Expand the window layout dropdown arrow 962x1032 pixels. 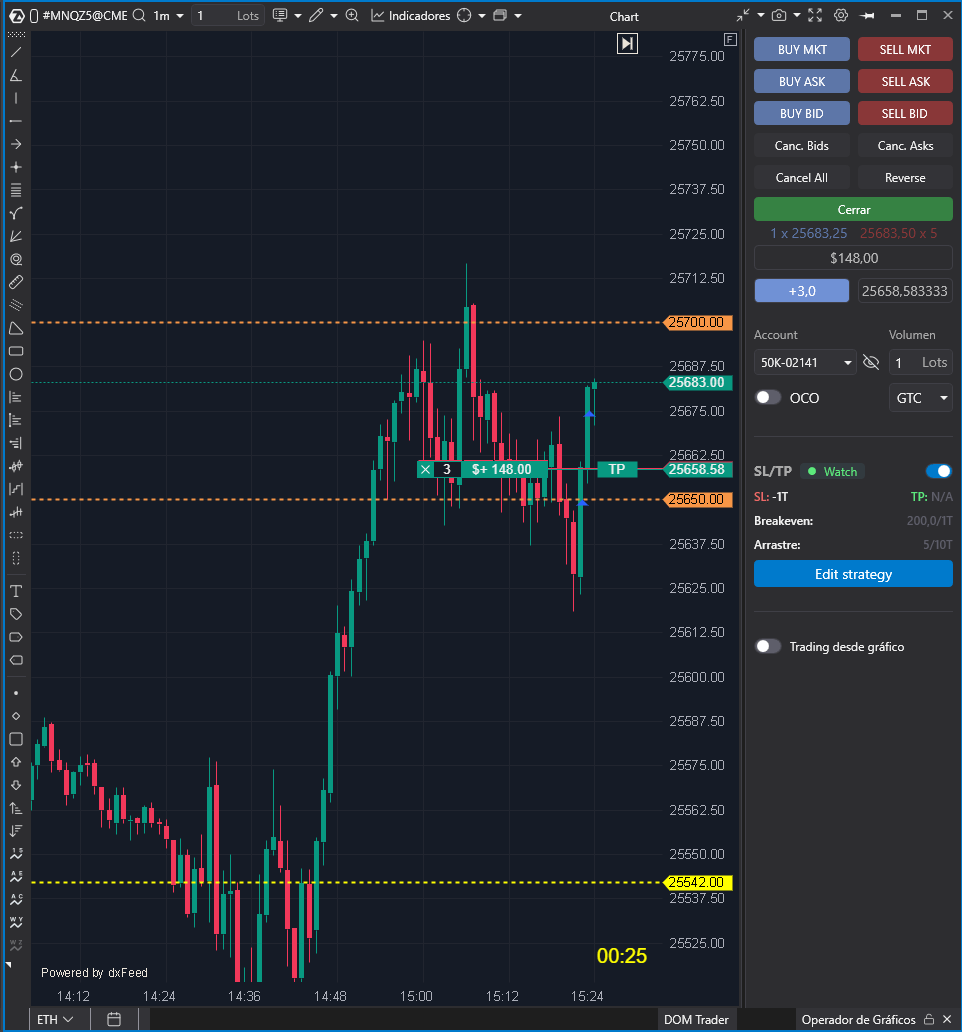point(518,15)
